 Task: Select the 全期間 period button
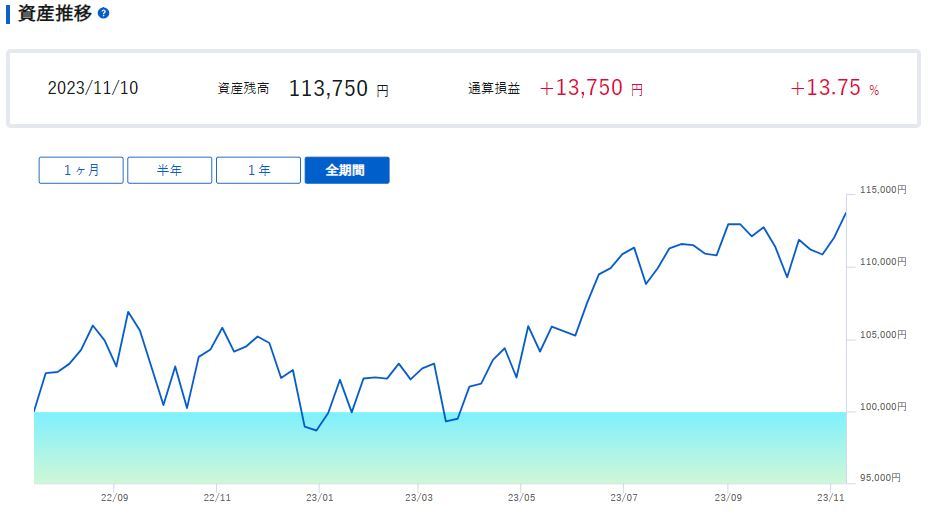point(346,170)
